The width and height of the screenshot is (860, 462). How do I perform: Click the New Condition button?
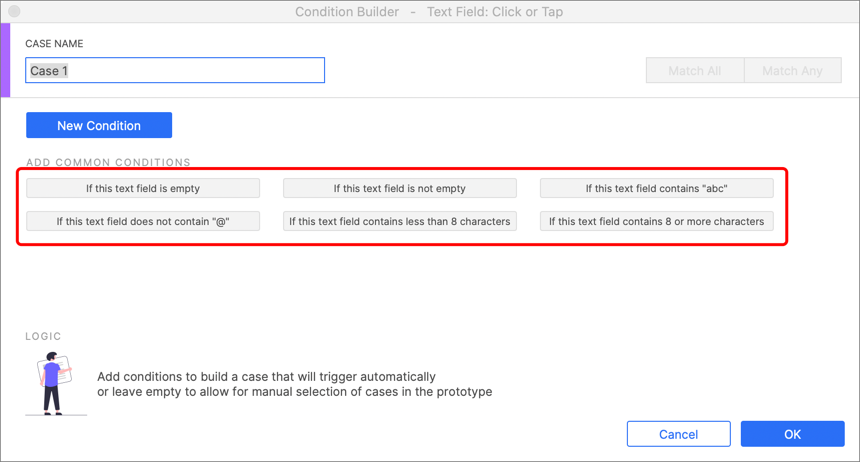[99, 125]
